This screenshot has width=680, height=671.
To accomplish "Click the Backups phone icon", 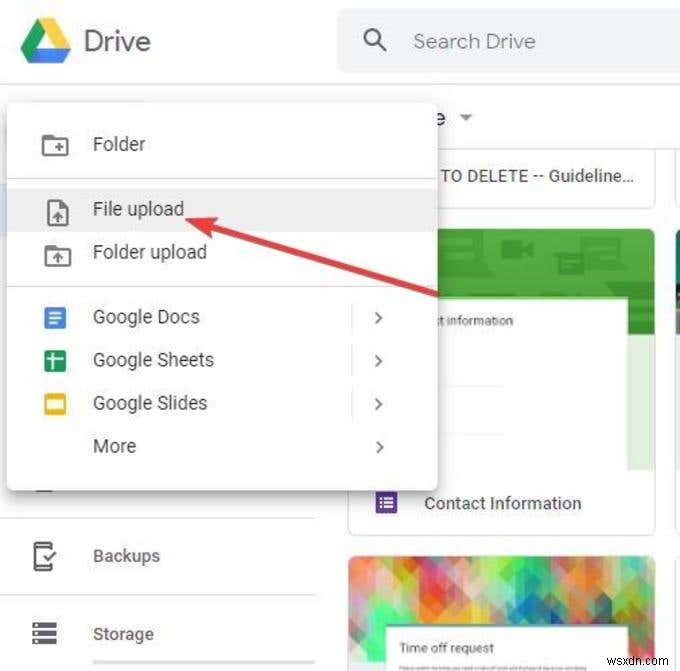I will click(x=44, y=556).
